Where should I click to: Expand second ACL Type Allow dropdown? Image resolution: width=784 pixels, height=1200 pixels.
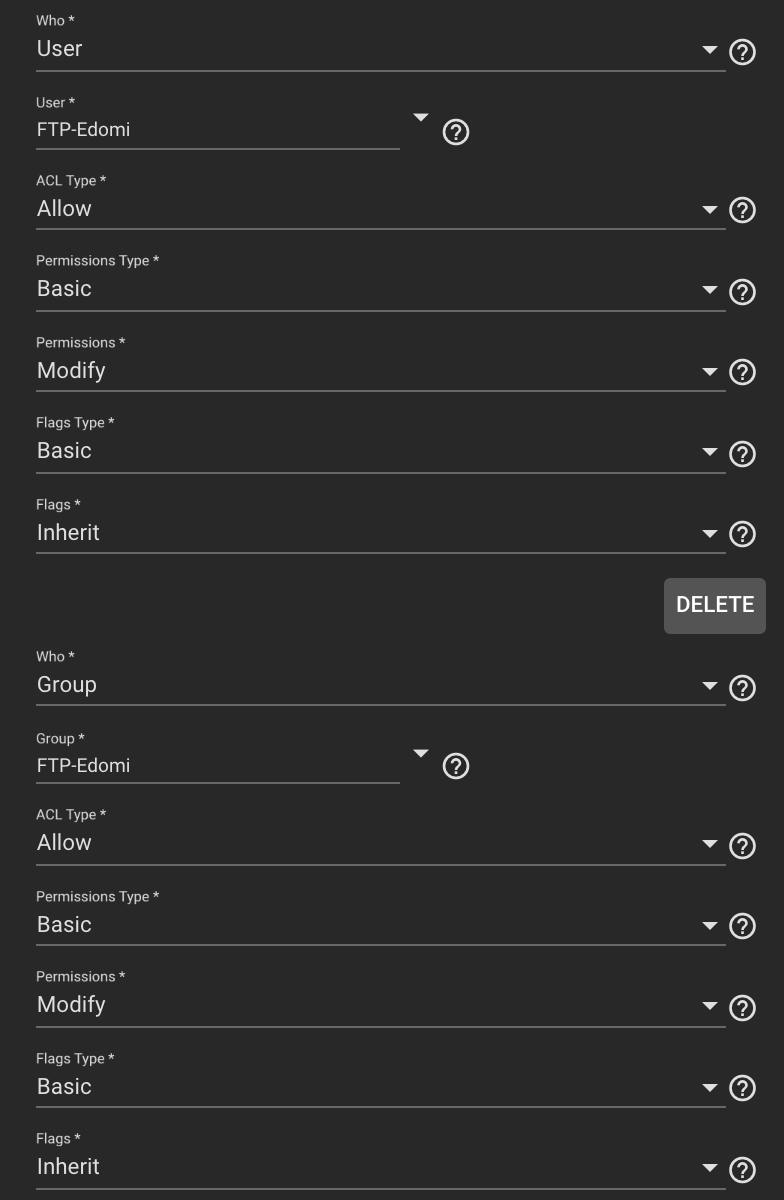[380, 843]
